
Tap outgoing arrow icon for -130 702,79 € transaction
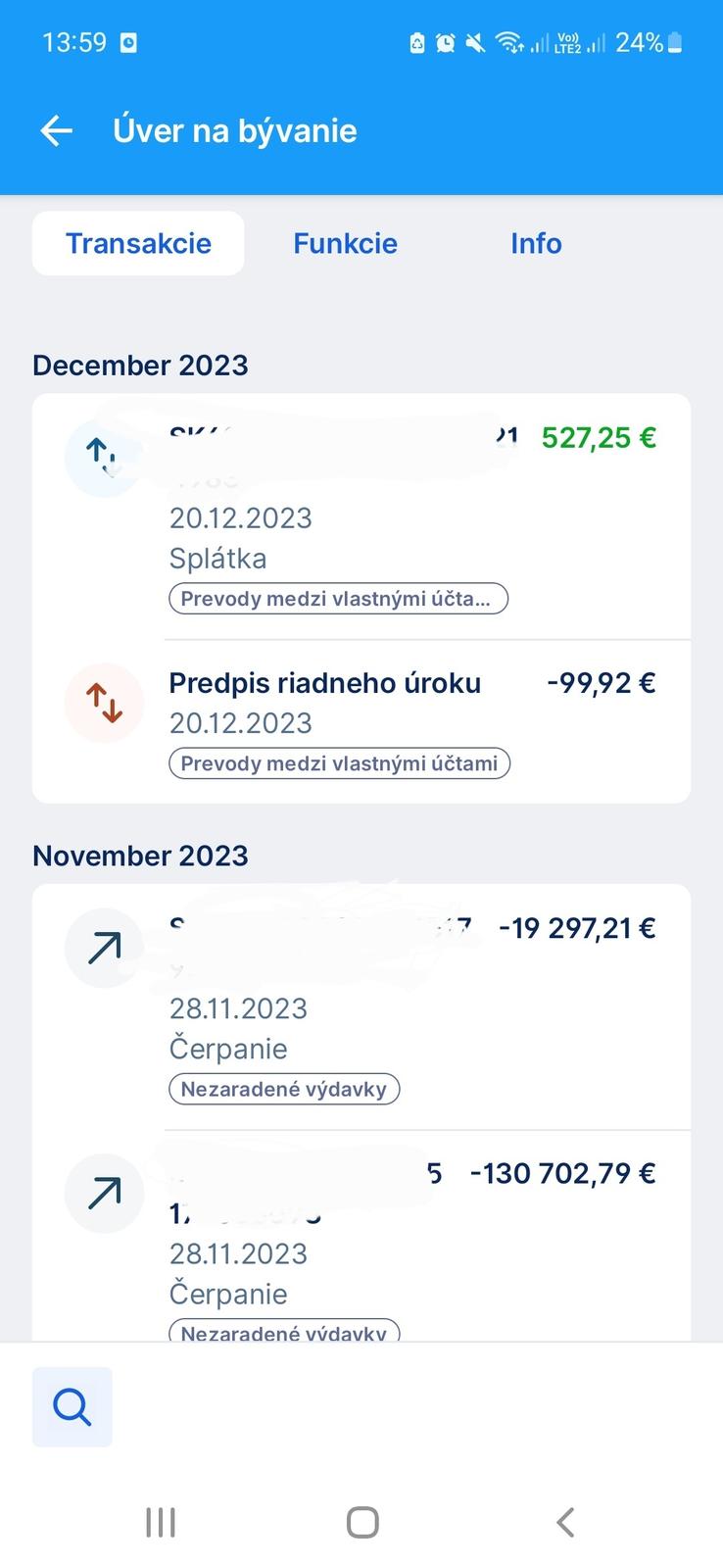(x=104, y=1193)
